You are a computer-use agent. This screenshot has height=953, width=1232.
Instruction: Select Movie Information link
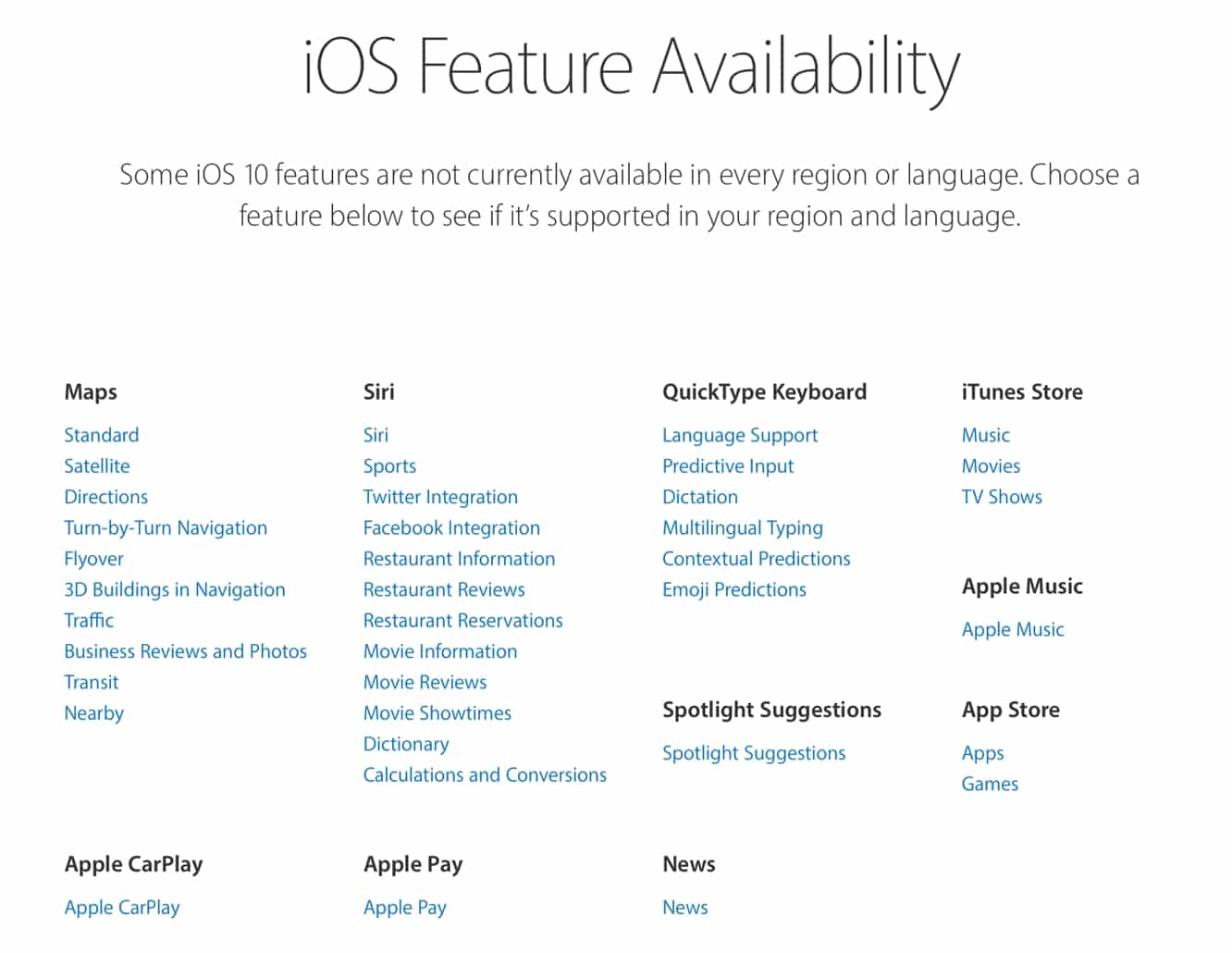[440, 651]
